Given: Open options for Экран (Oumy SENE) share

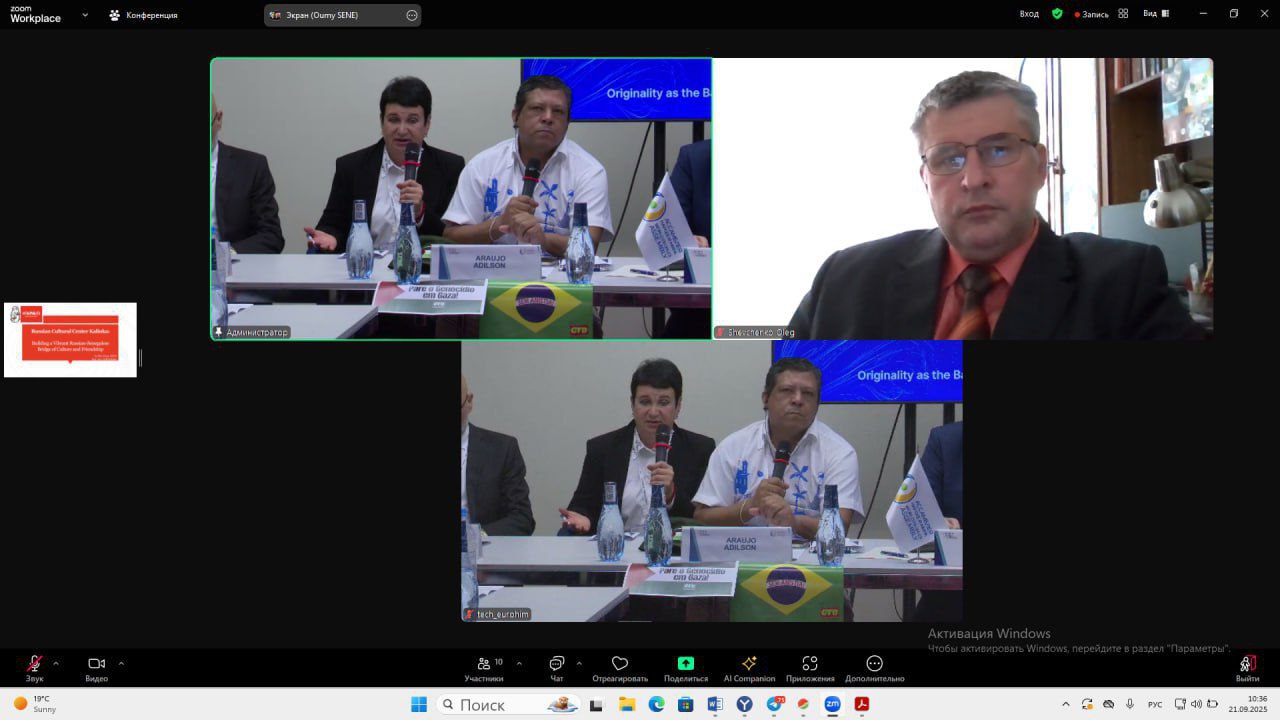Looking at the screenshot, I should coord(412,15).
